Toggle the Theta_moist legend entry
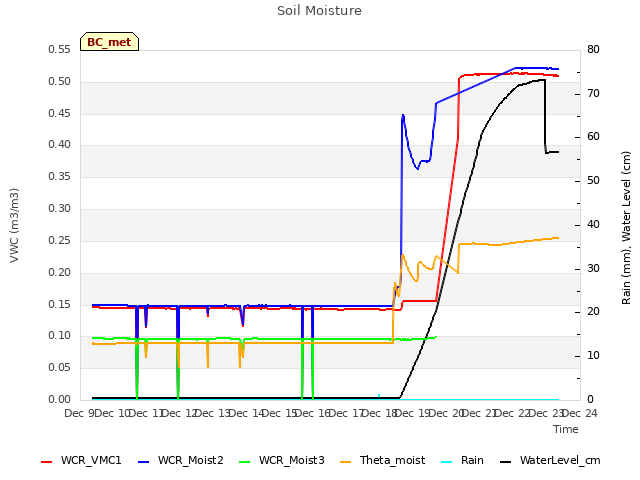The image size is (640, 480). click(x=382, y=460)
